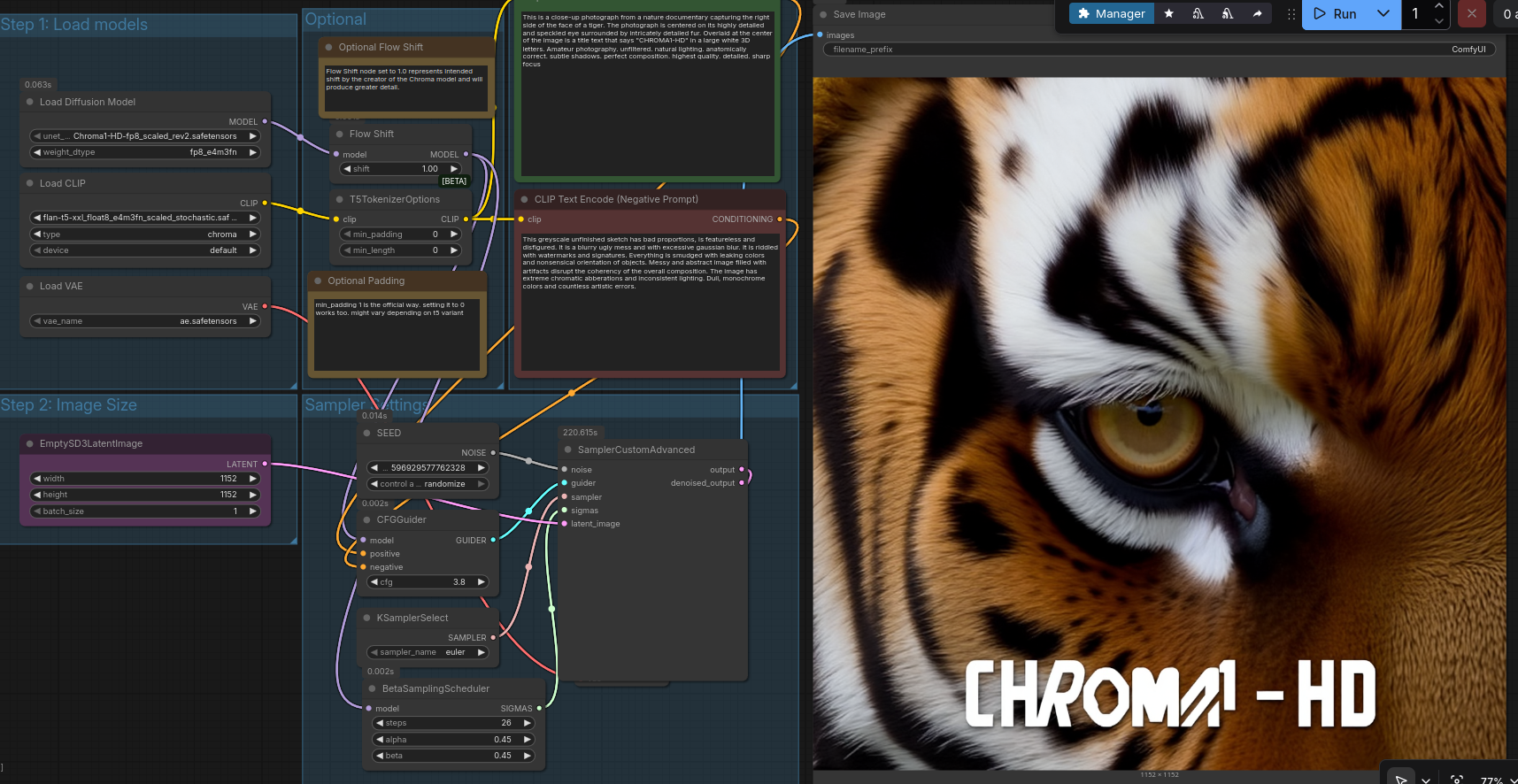This screenshot has height=784, width=1518.
Task: Click the images input slot on Save Image
Action: pos(820,35)
